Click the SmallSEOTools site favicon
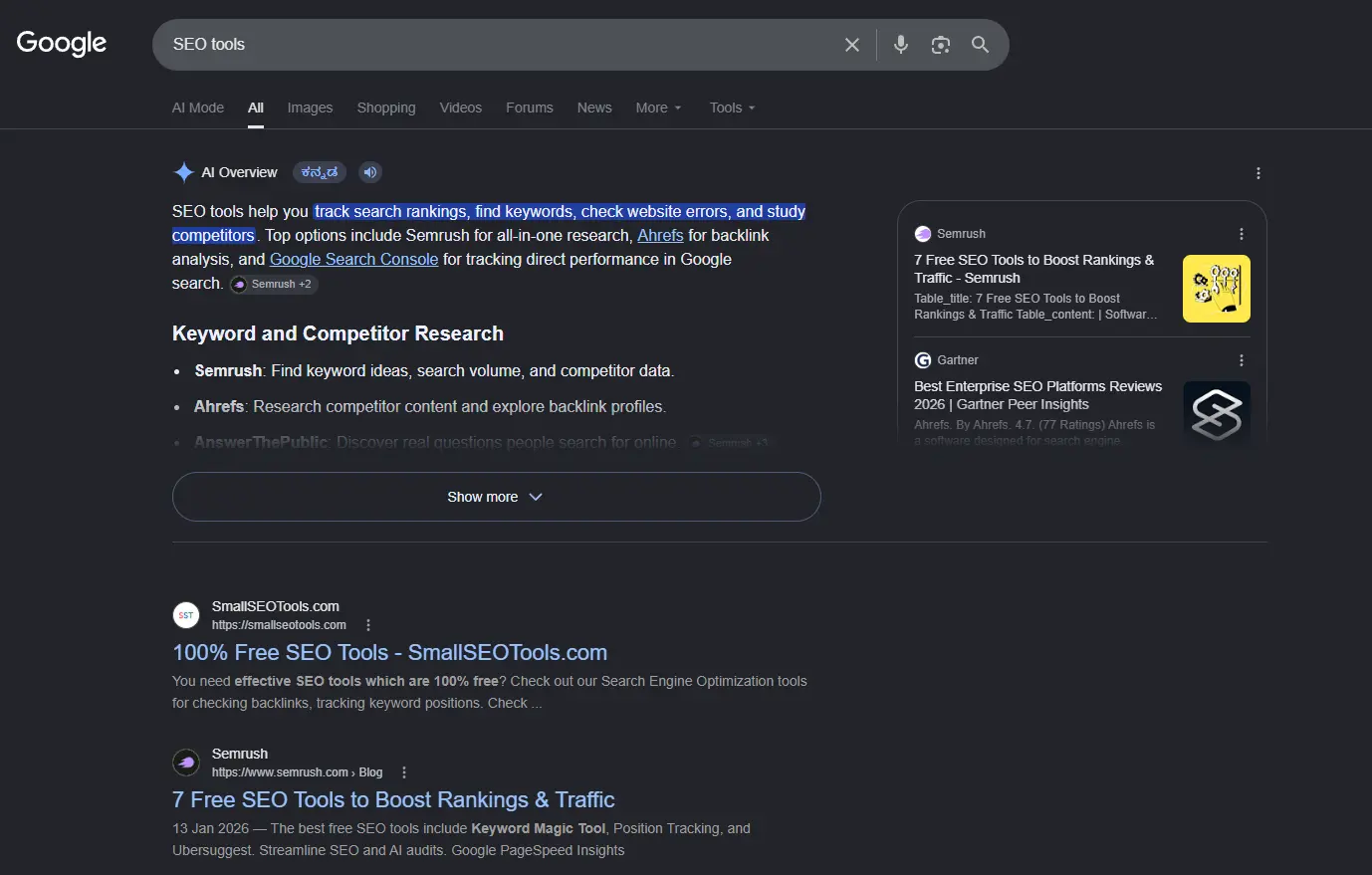1372x875 pixels. (186, 615)
